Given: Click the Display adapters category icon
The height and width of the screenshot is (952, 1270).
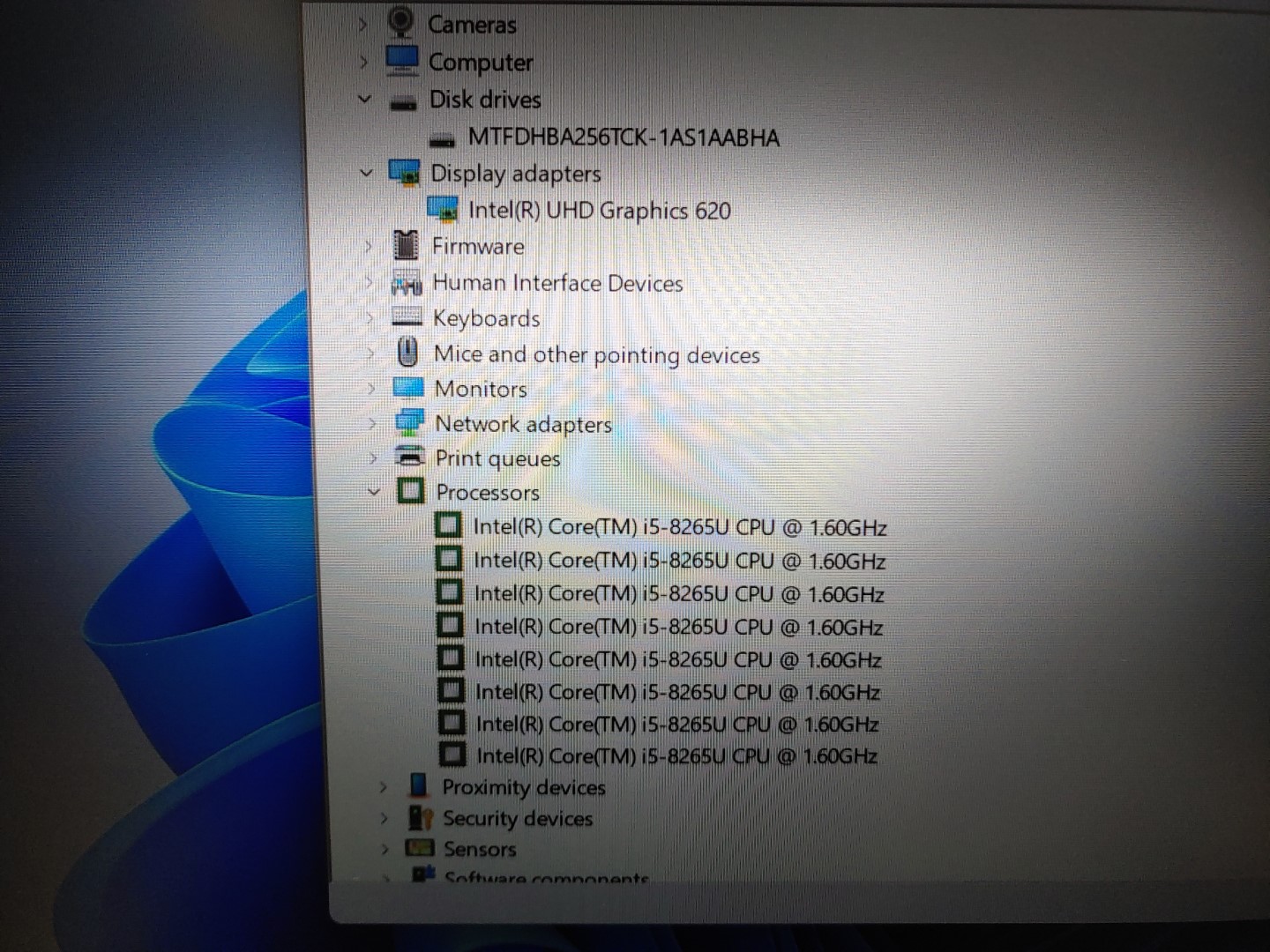Looking at the screenshot, I should pyautogui.click(x=404, y=173).
